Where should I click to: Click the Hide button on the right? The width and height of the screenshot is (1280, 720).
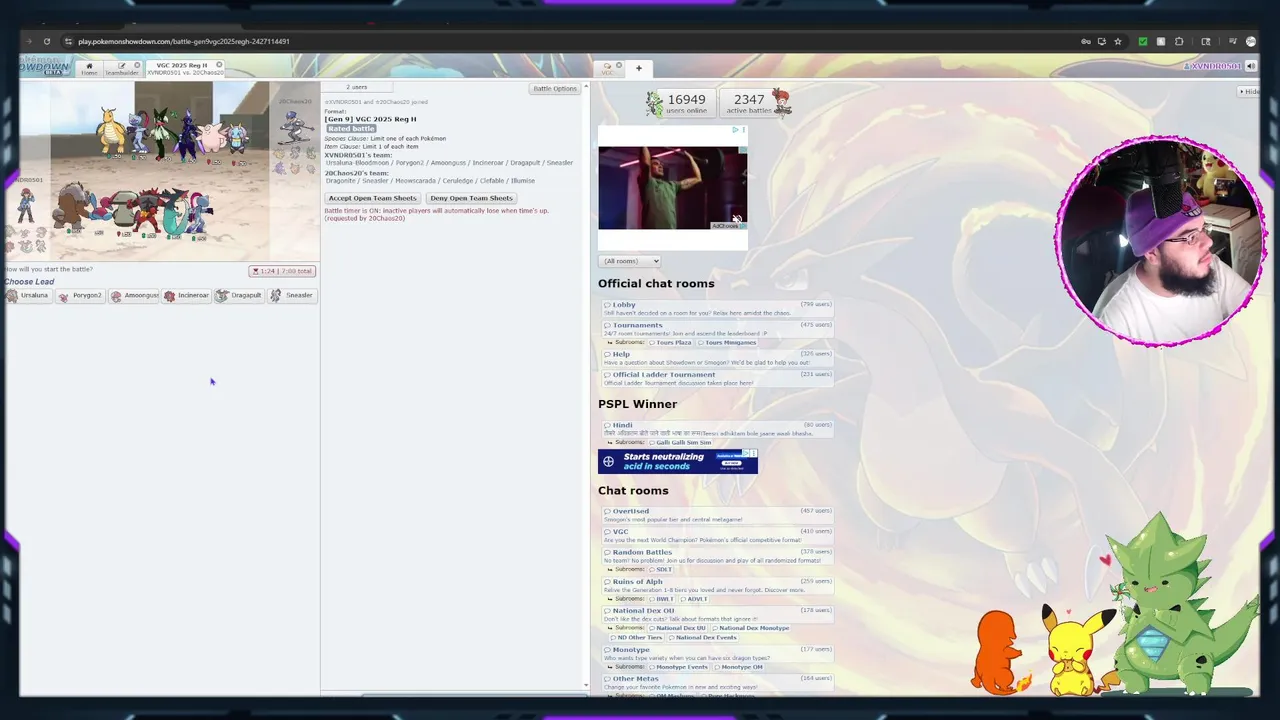[x=1249, y=91]
